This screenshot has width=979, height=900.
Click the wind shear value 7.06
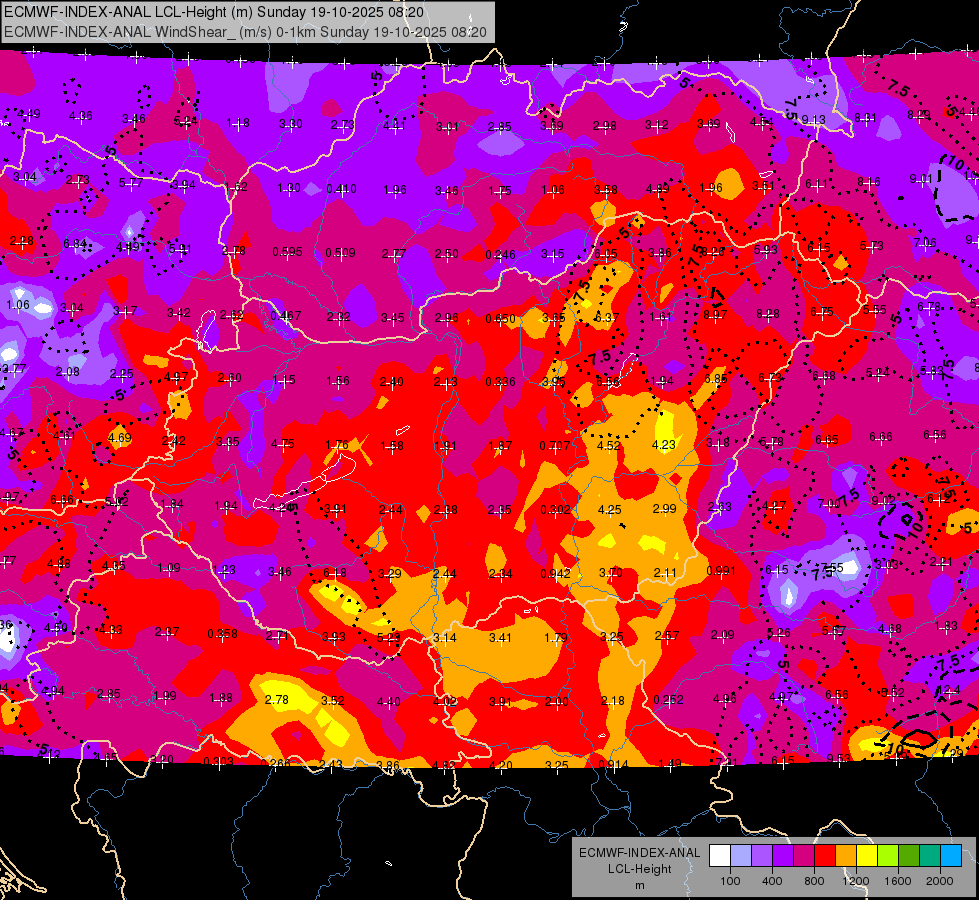pyautogui.click(x=925, y=242)
